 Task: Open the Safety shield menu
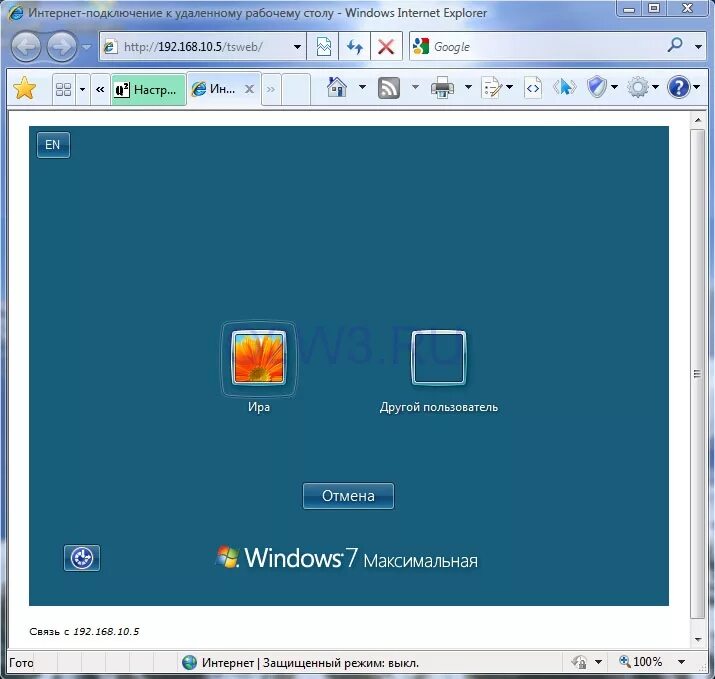(597, 87)
